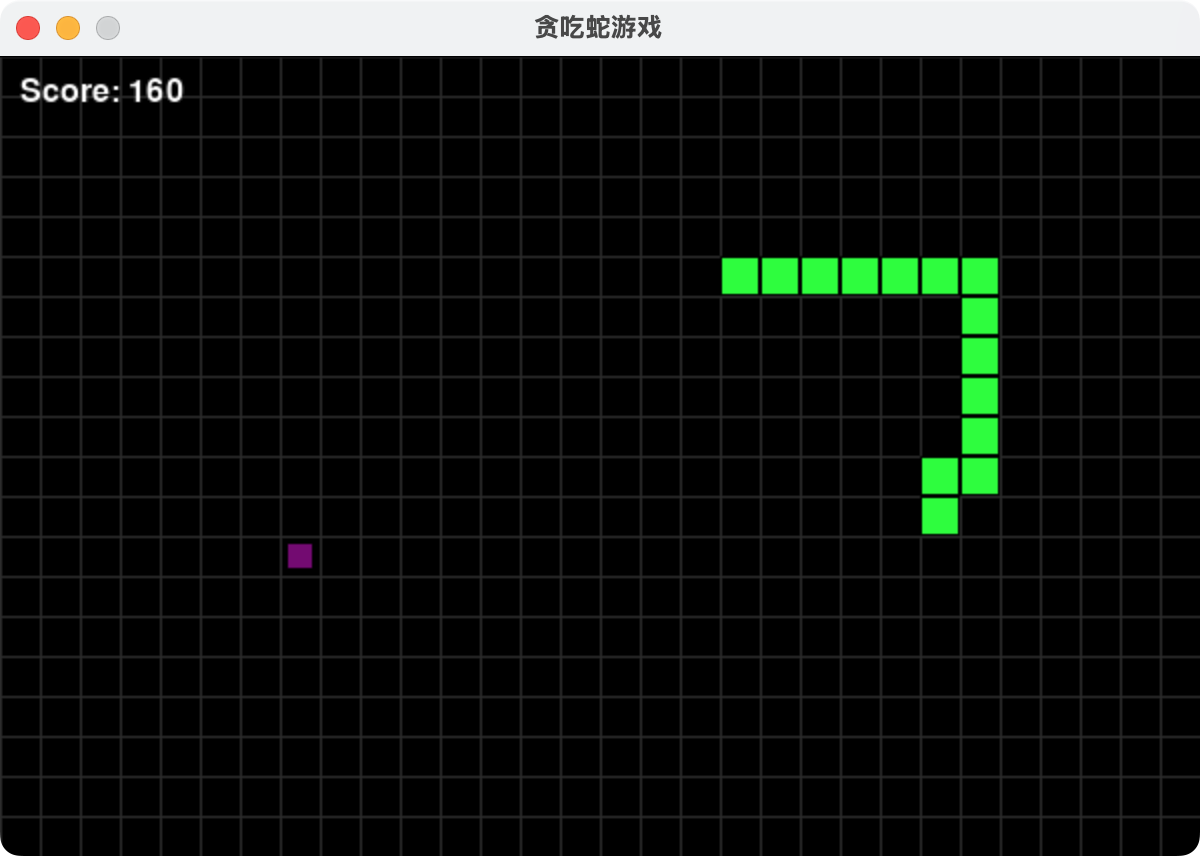Click the bottom segment of the snake's vertical column
The image size is (1200, 856).
point(980,476)
